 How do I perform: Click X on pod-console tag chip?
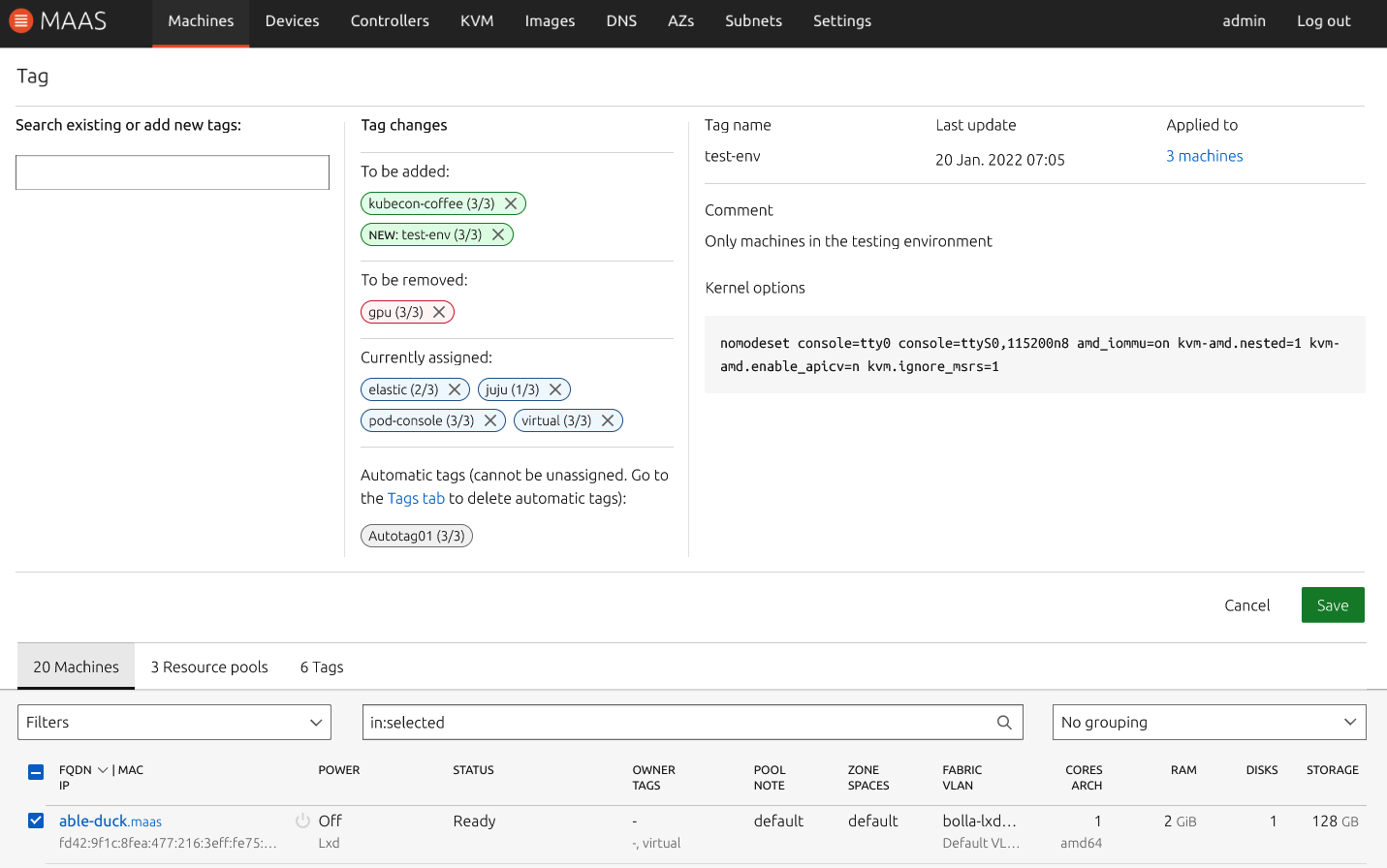490,420
